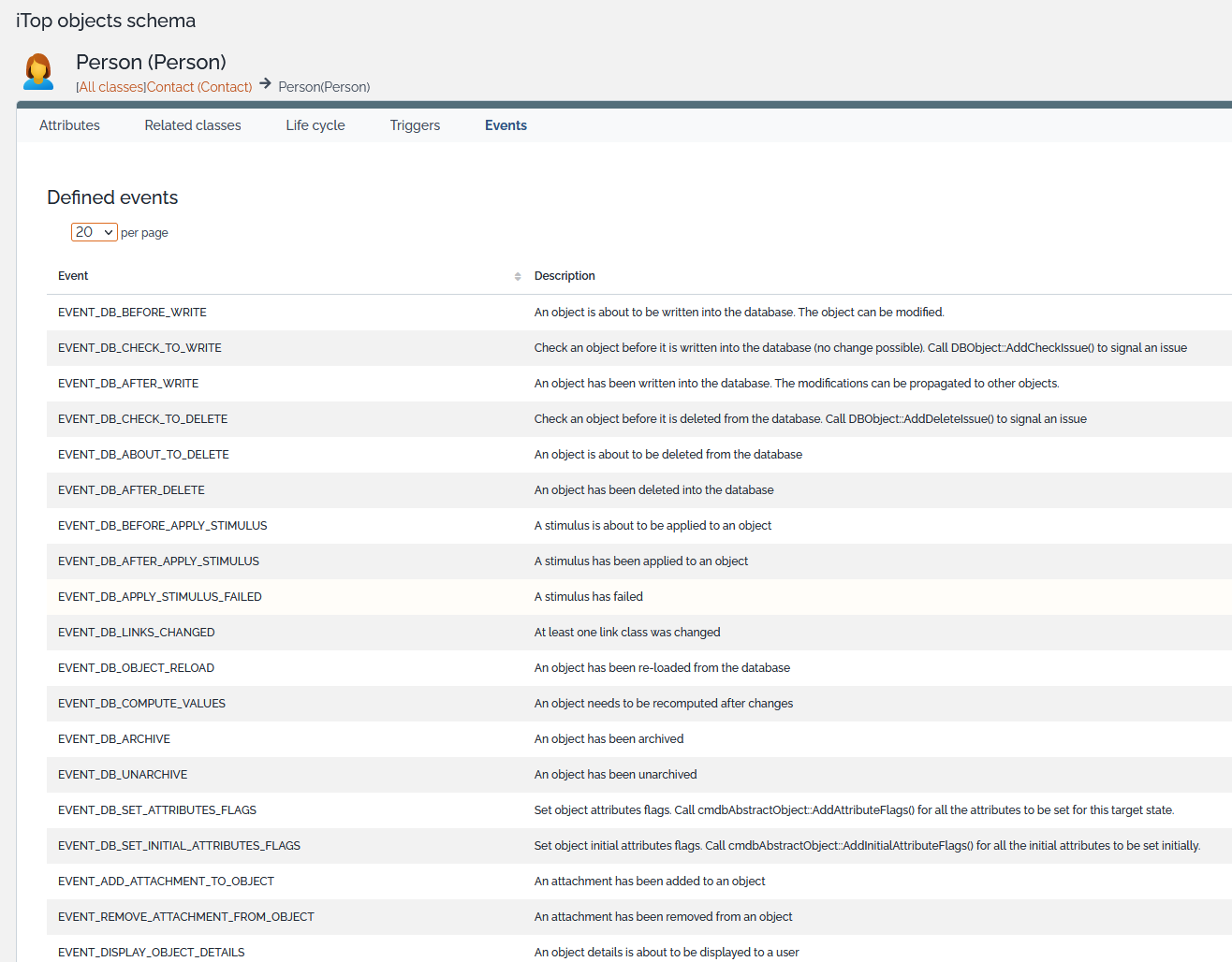Screen dimensions: 1232x962
Task: Open the Contact (Contact) parent class link
Action: coord(199,87)
